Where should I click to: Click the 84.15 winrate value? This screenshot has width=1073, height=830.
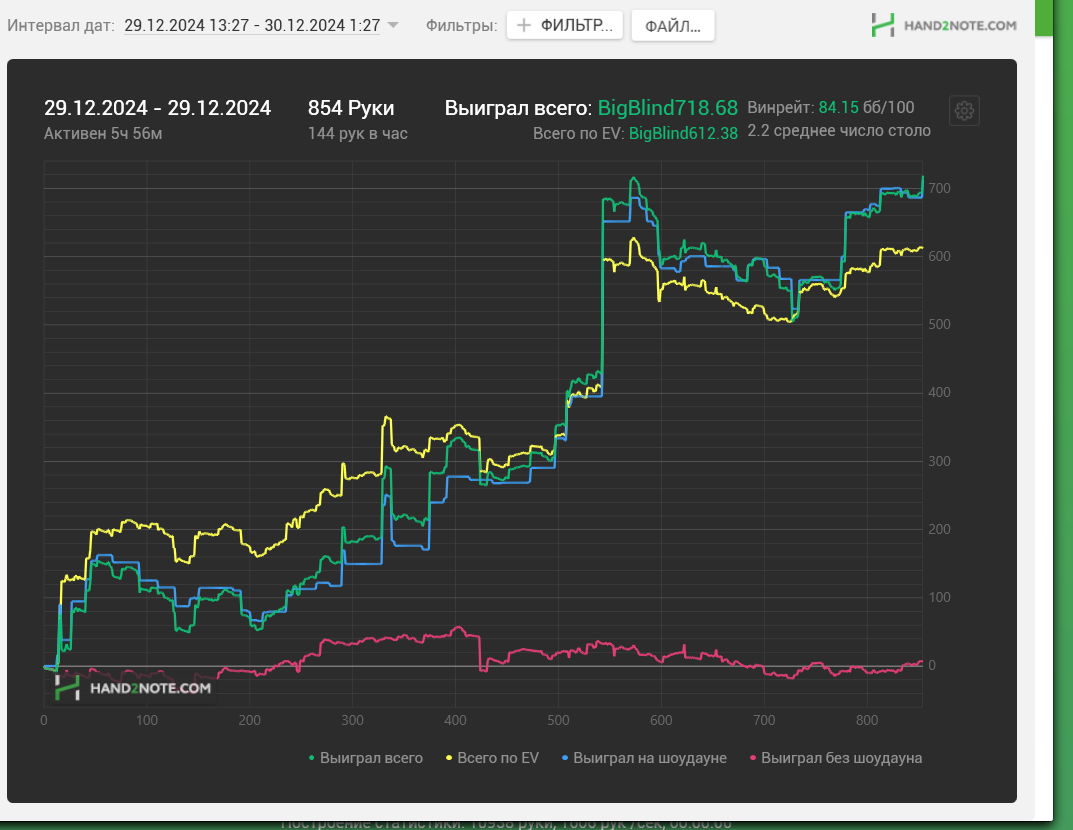click(x=838, y=107)
